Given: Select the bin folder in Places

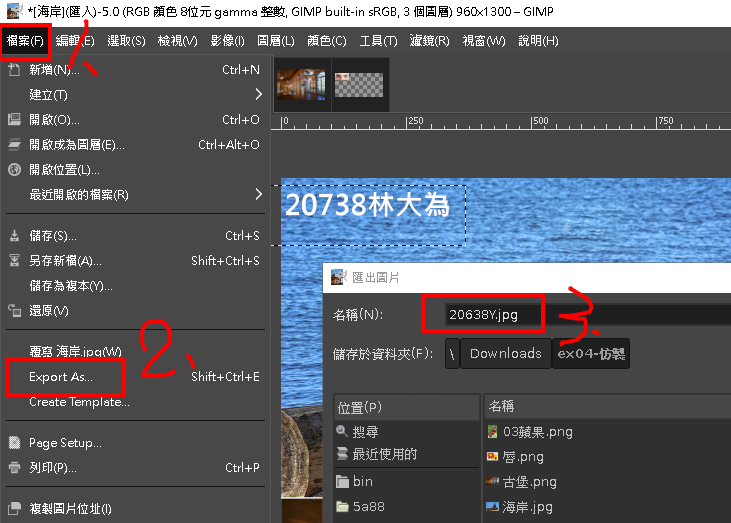Looking at the screenshot, I should tap(362, 481).
